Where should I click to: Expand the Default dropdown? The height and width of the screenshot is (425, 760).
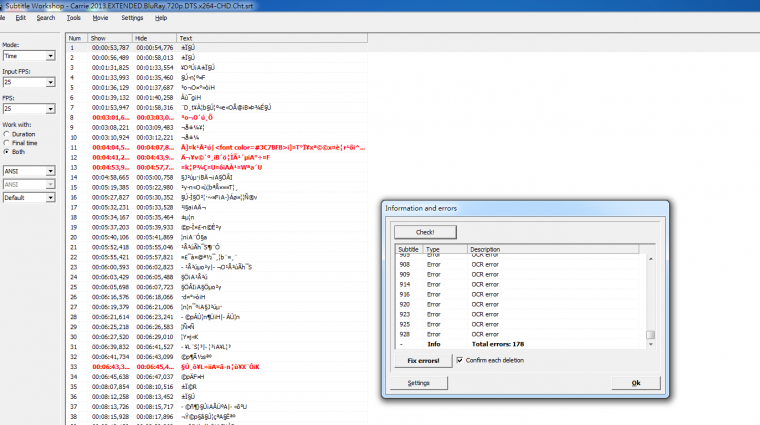point(50,198)
